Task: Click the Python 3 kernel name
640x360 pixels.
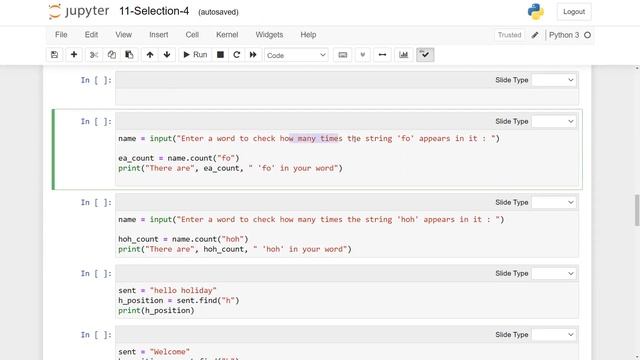Action: coord(564,35)
